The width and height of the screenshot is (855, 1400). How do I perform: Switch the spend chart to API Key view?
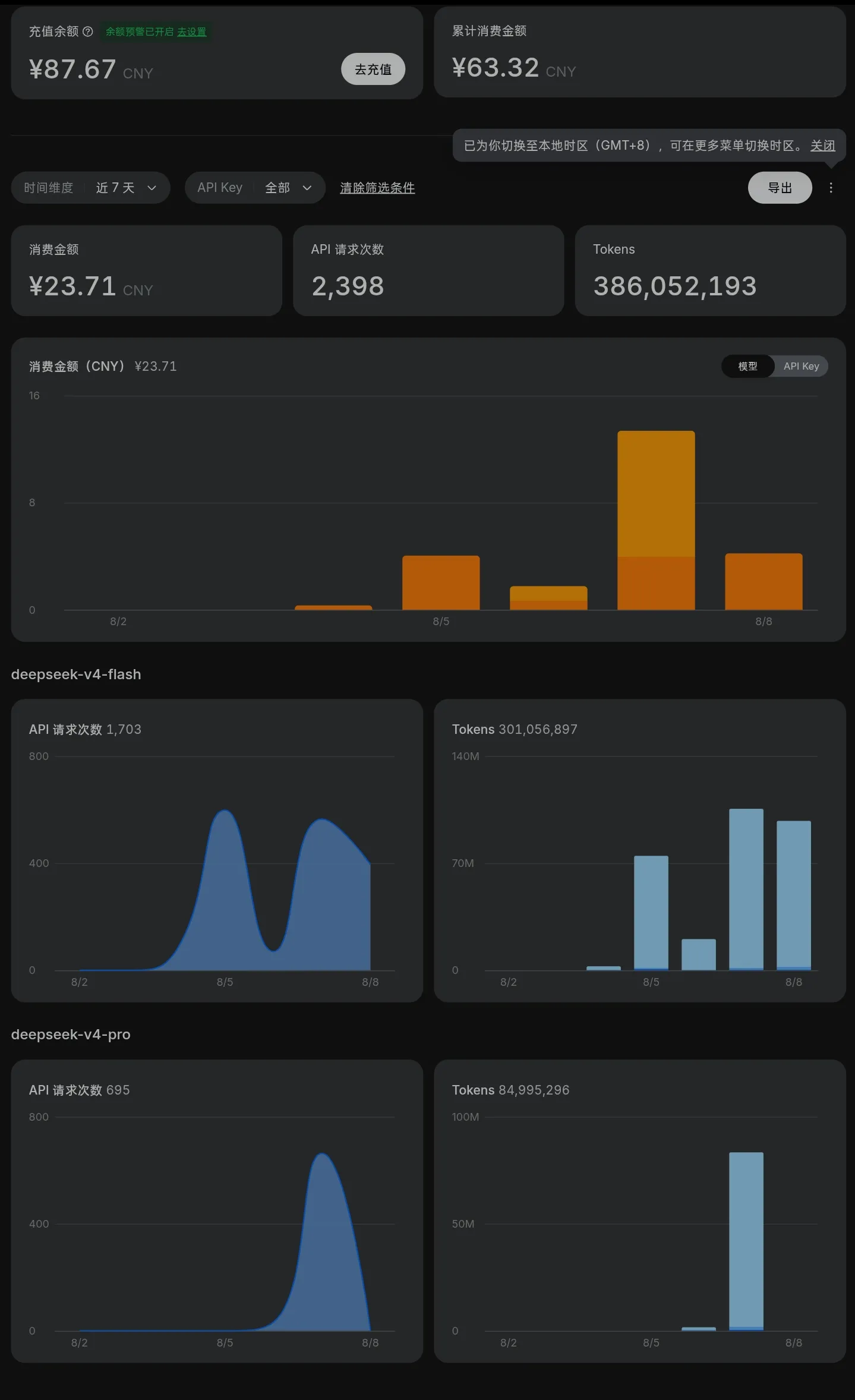(801, 366)
